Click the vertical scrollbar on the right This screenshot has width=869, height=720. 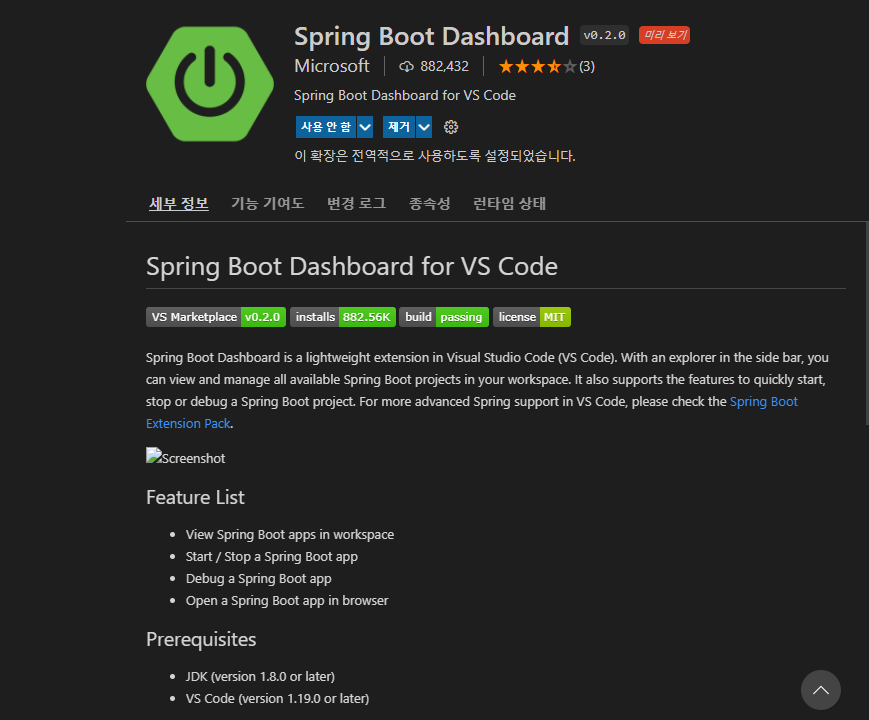click(867, 323)
